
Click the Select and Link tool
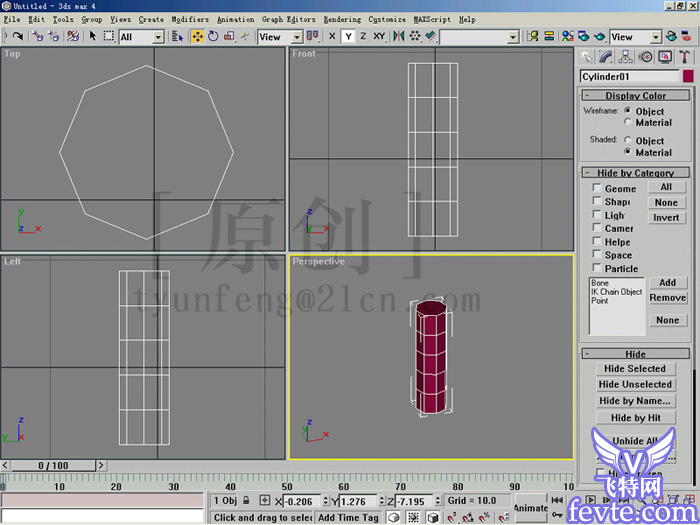click(38, 36)
